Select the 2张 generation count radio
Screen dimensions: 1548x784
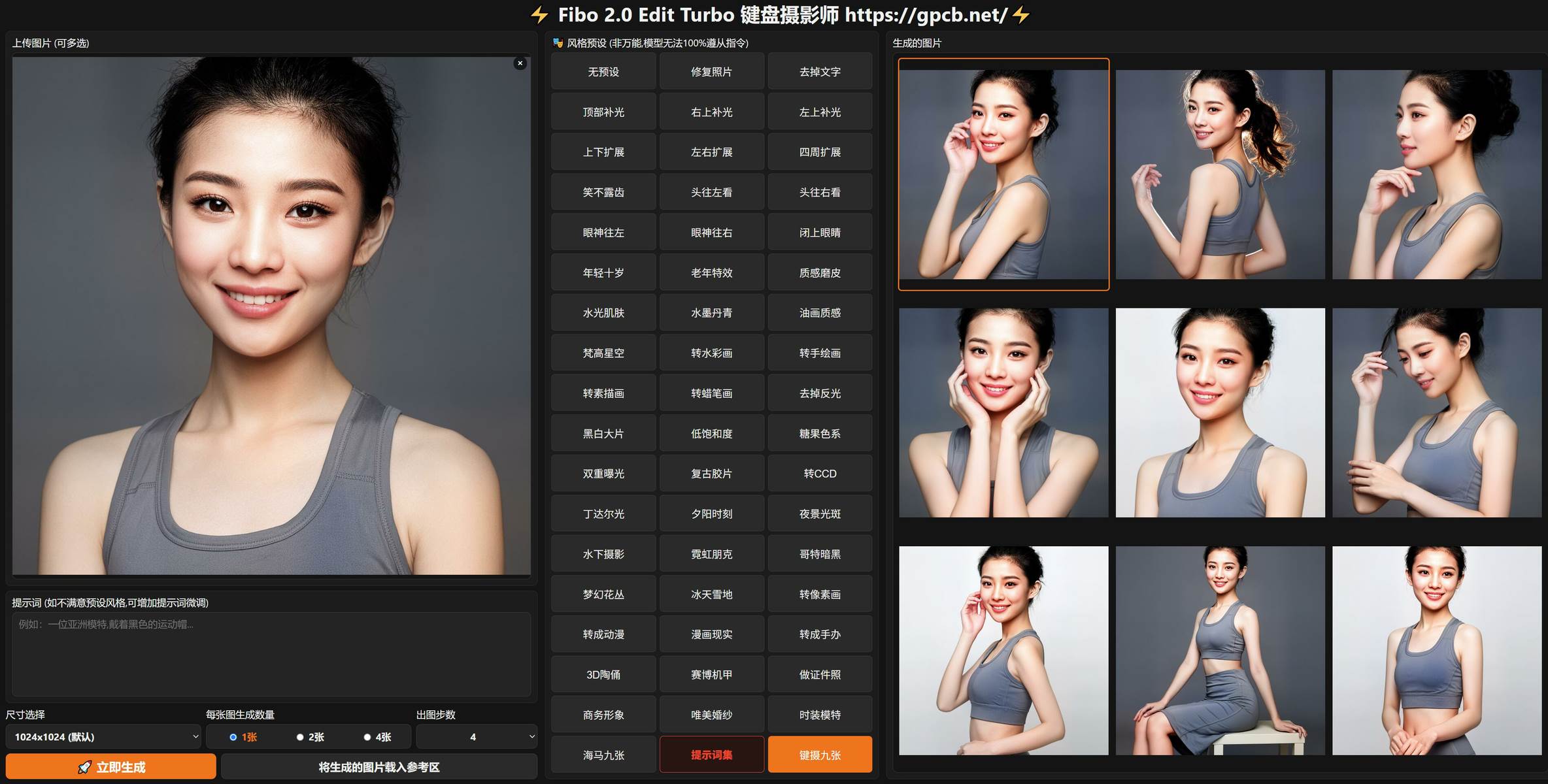(x=300, y=737)
